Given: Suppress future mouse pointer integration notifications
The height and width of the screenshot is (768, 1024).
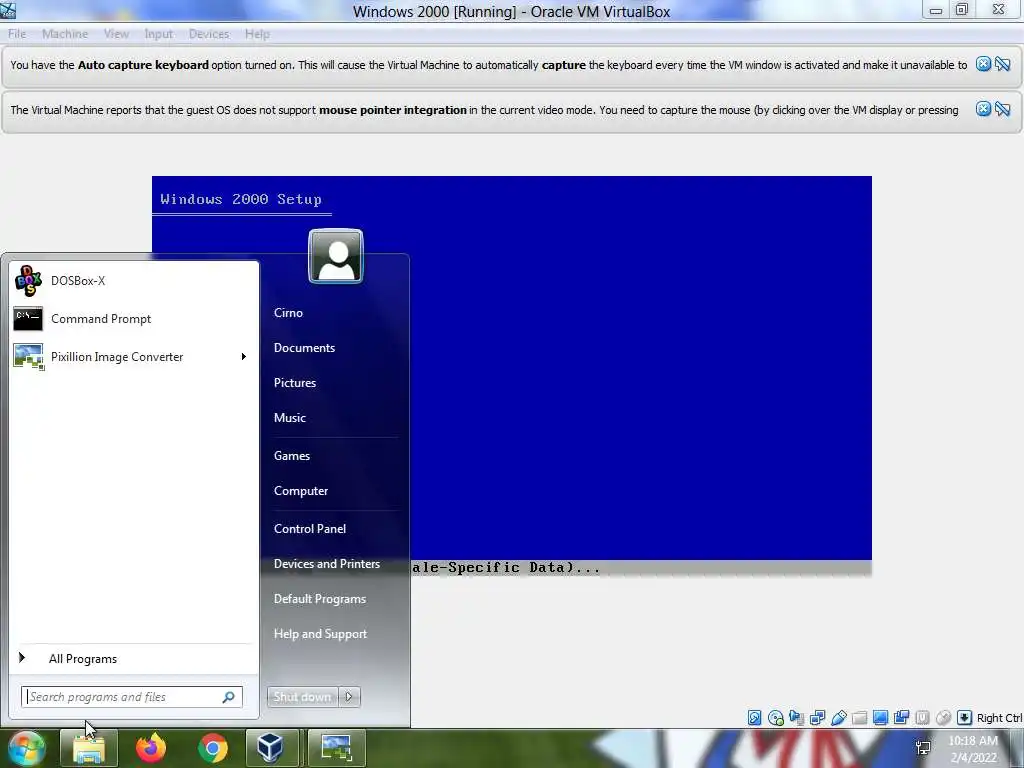Looking at the screenshot, I should click(x=1002, y=109).
